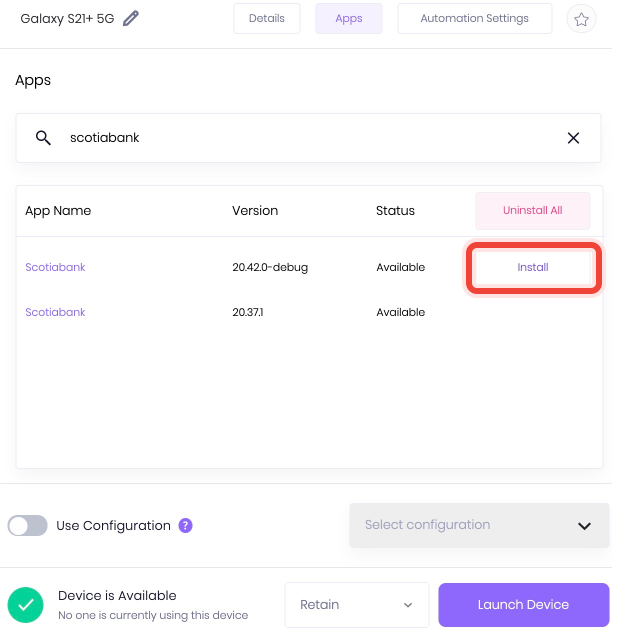Image resolution: width=618 pixels, height=635 pixels.
Task: Switch to the Apps tab
Action: 349,19
